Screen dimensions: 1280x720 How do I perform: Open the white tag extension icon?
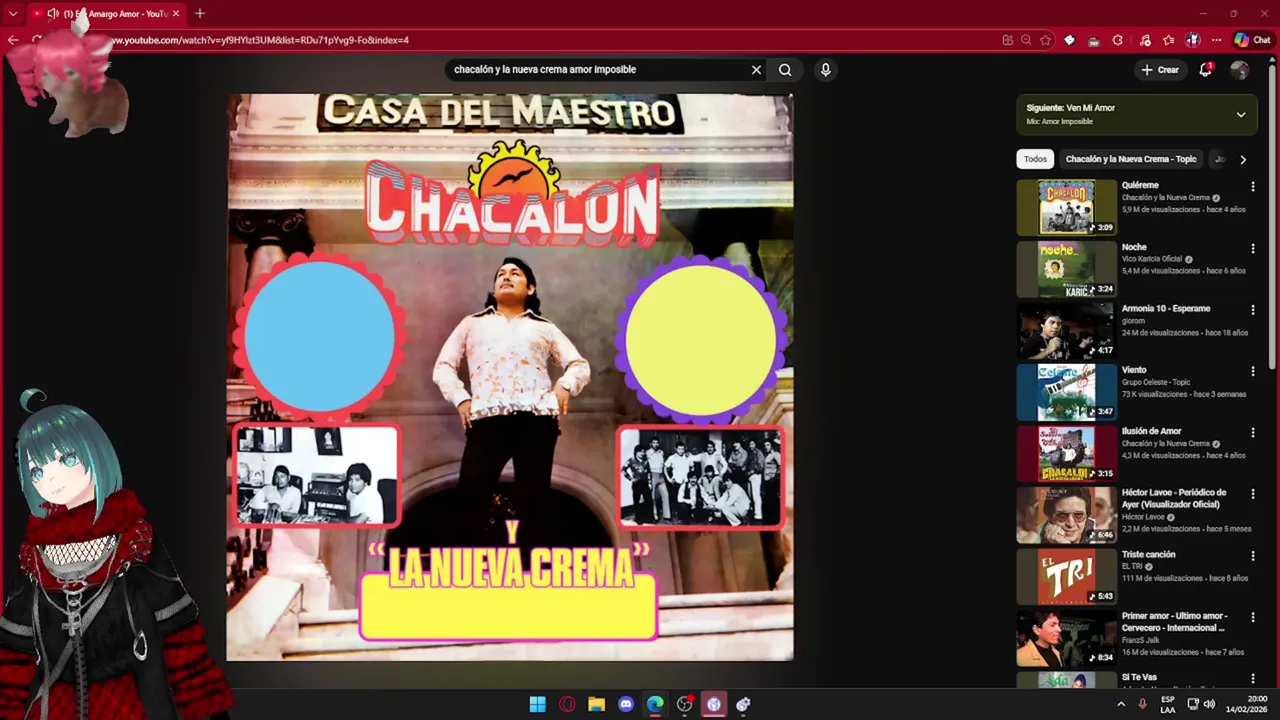(1069, 40)
